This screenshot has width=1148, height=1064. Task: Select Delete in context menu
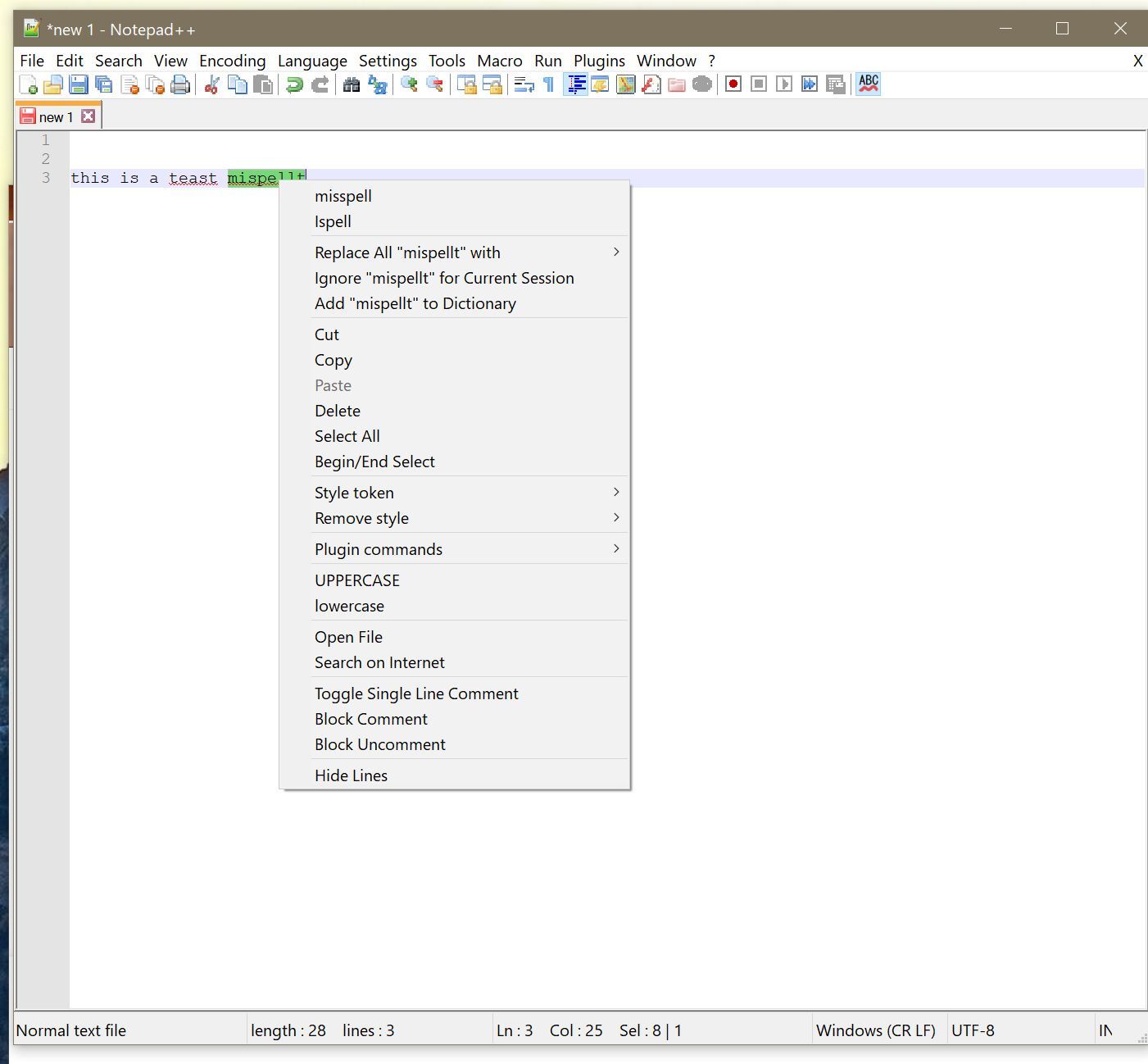[x=455, y=411]
